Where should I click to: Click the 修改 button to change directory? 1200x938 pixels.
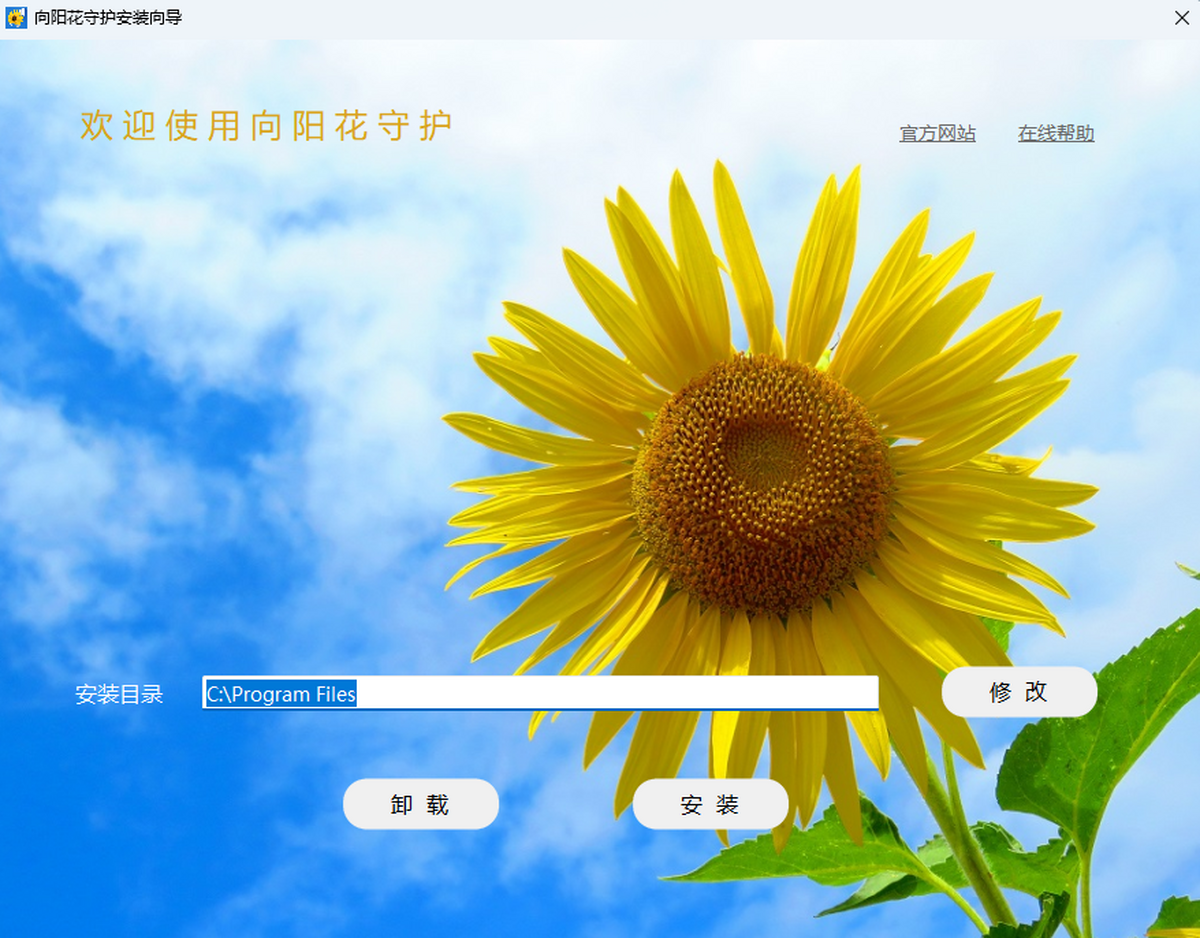pos(1019,692)
